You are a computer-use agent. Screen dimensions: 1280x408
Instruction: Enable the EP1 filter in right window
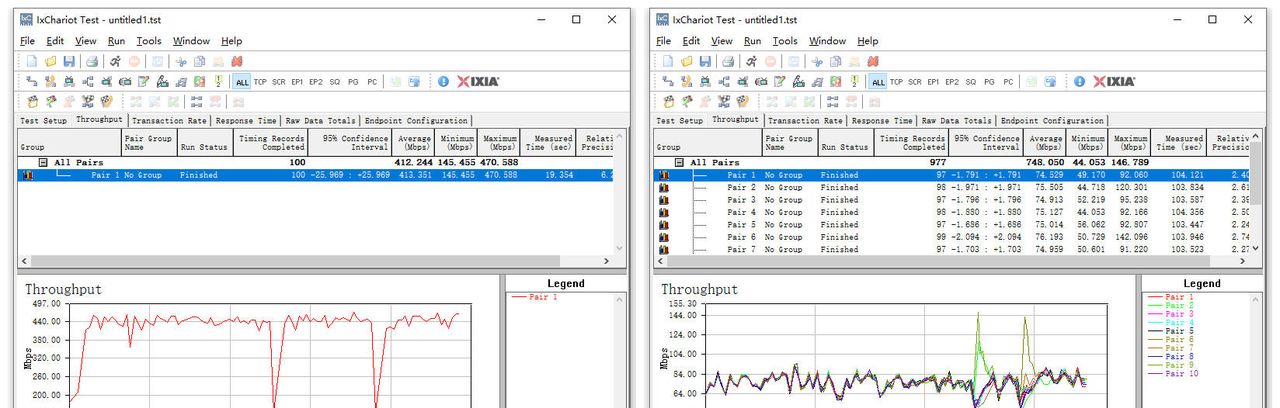[933, 82]
